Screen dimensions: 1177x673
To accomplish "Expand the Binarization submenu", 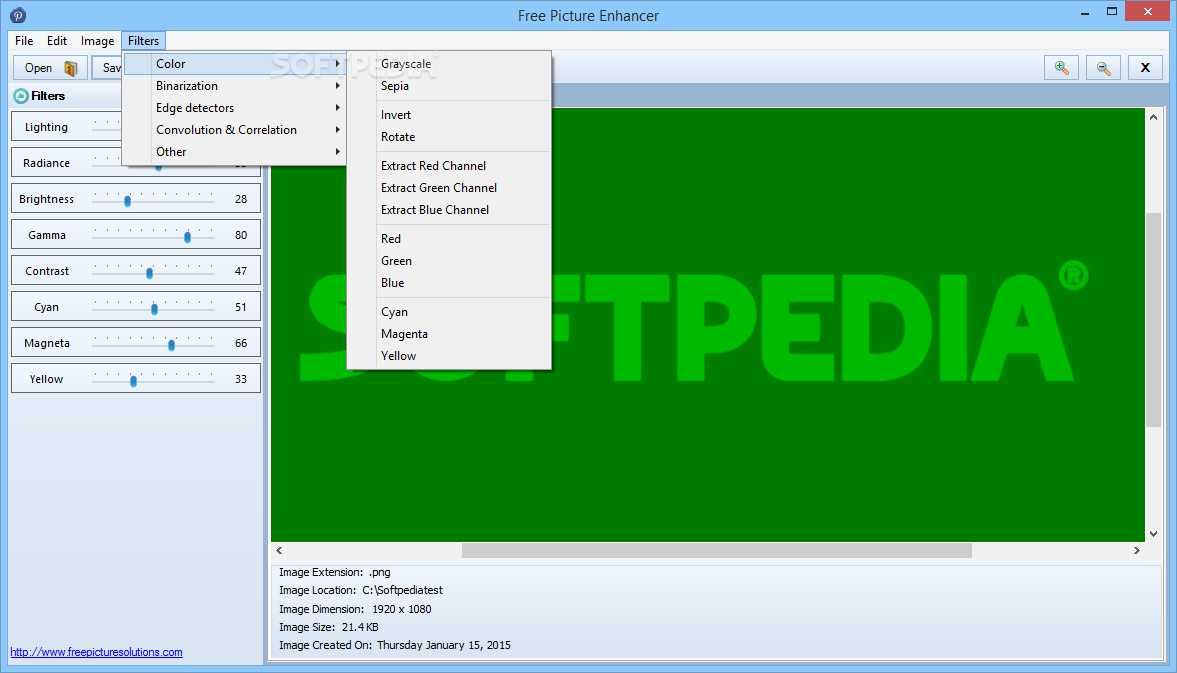I will coord(234,86).
